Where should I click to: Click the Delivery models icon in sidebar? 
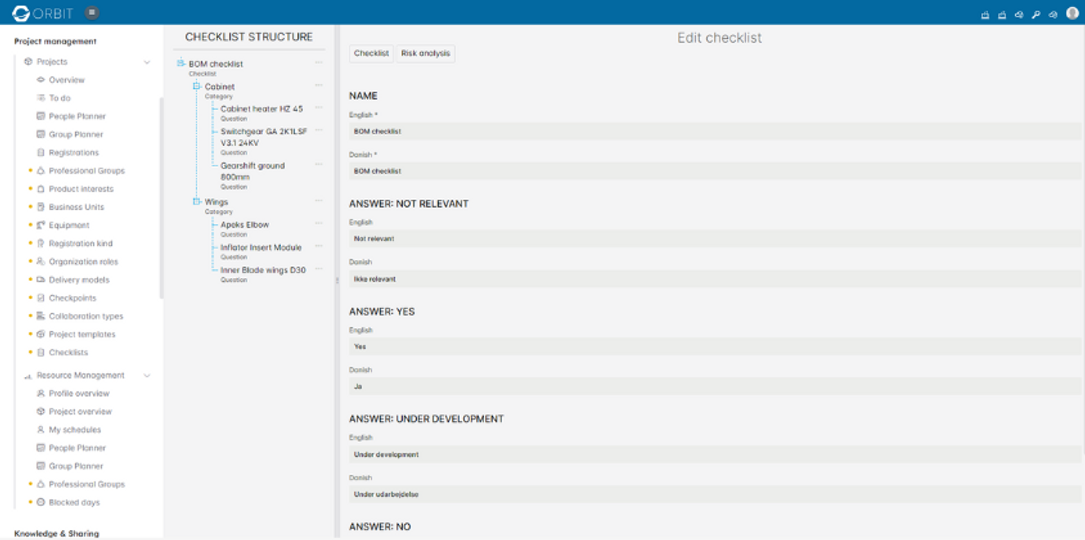pos(41,280)
